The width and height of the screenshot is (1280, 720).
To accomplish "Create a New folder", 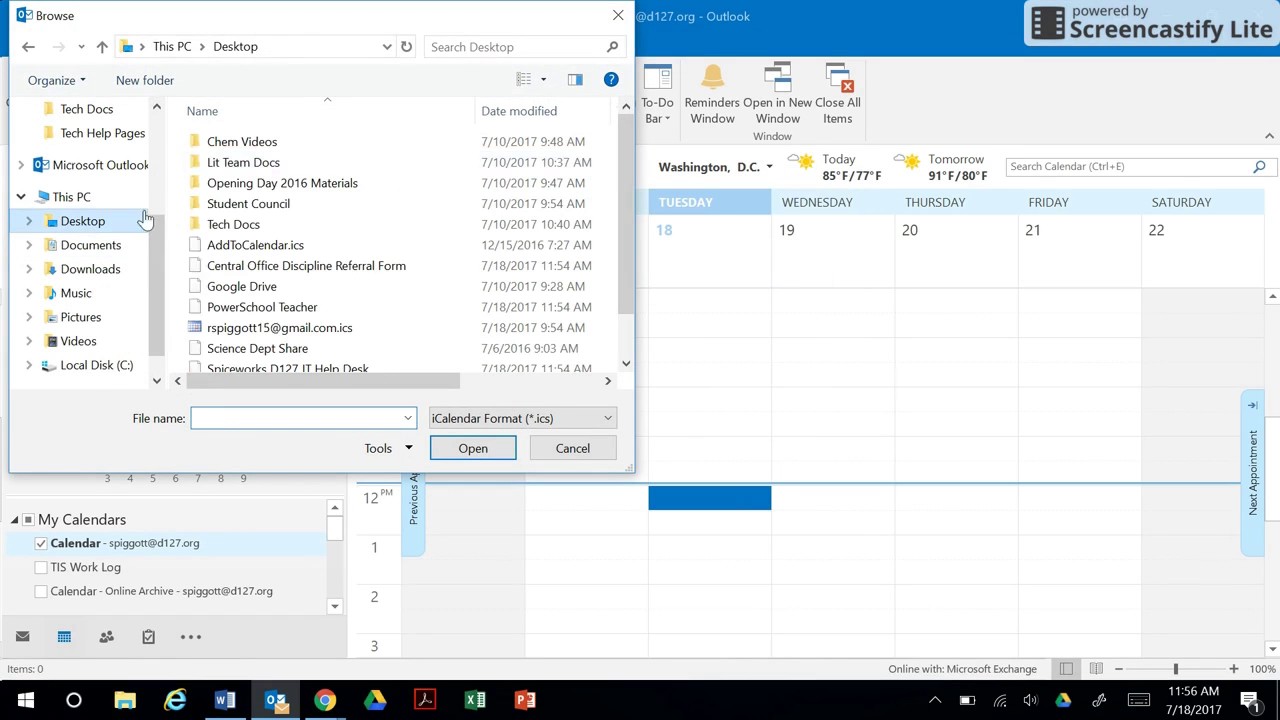I will click(x=145, y=80).
